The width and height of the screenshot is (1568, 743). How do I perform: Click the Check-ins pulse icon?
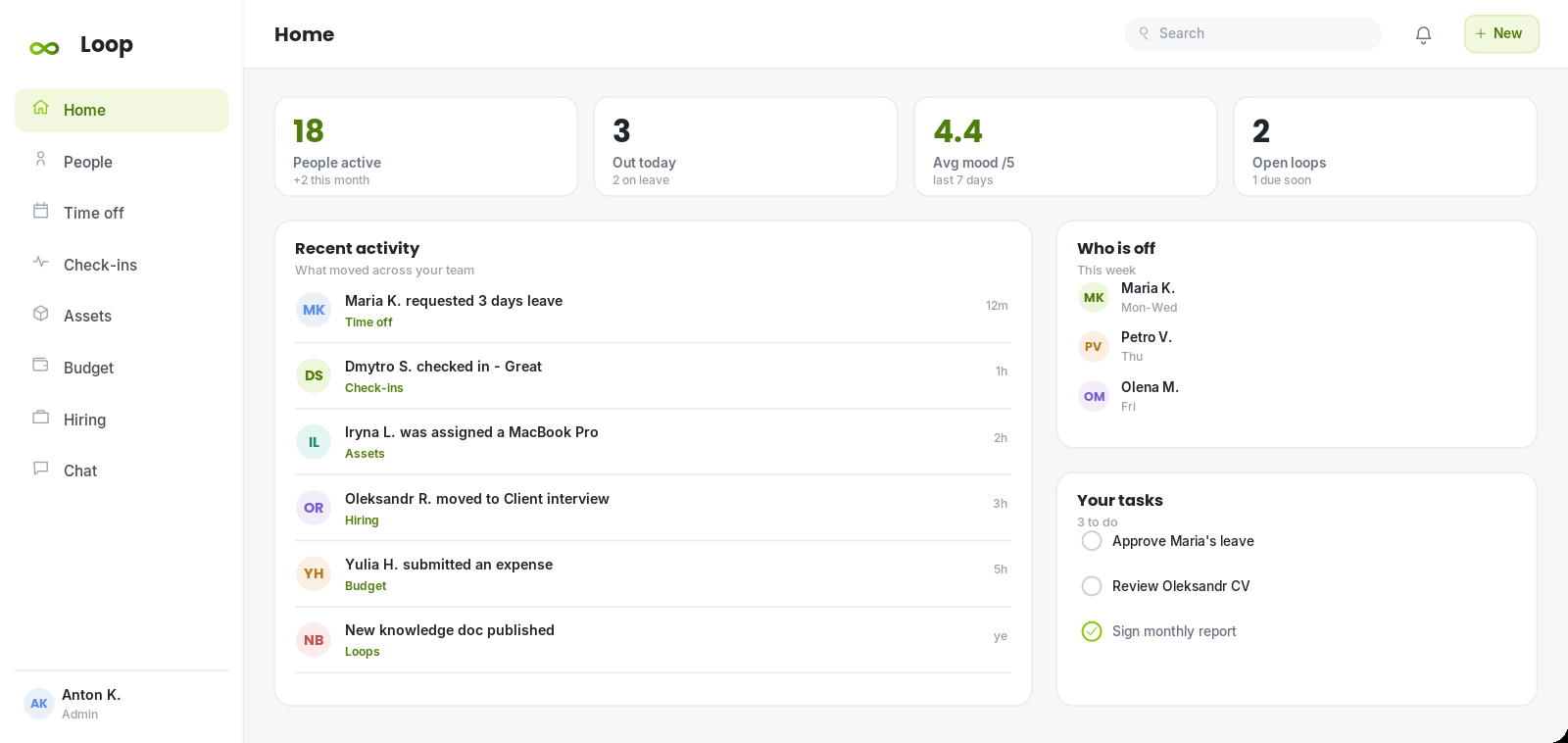pos(40,262)
